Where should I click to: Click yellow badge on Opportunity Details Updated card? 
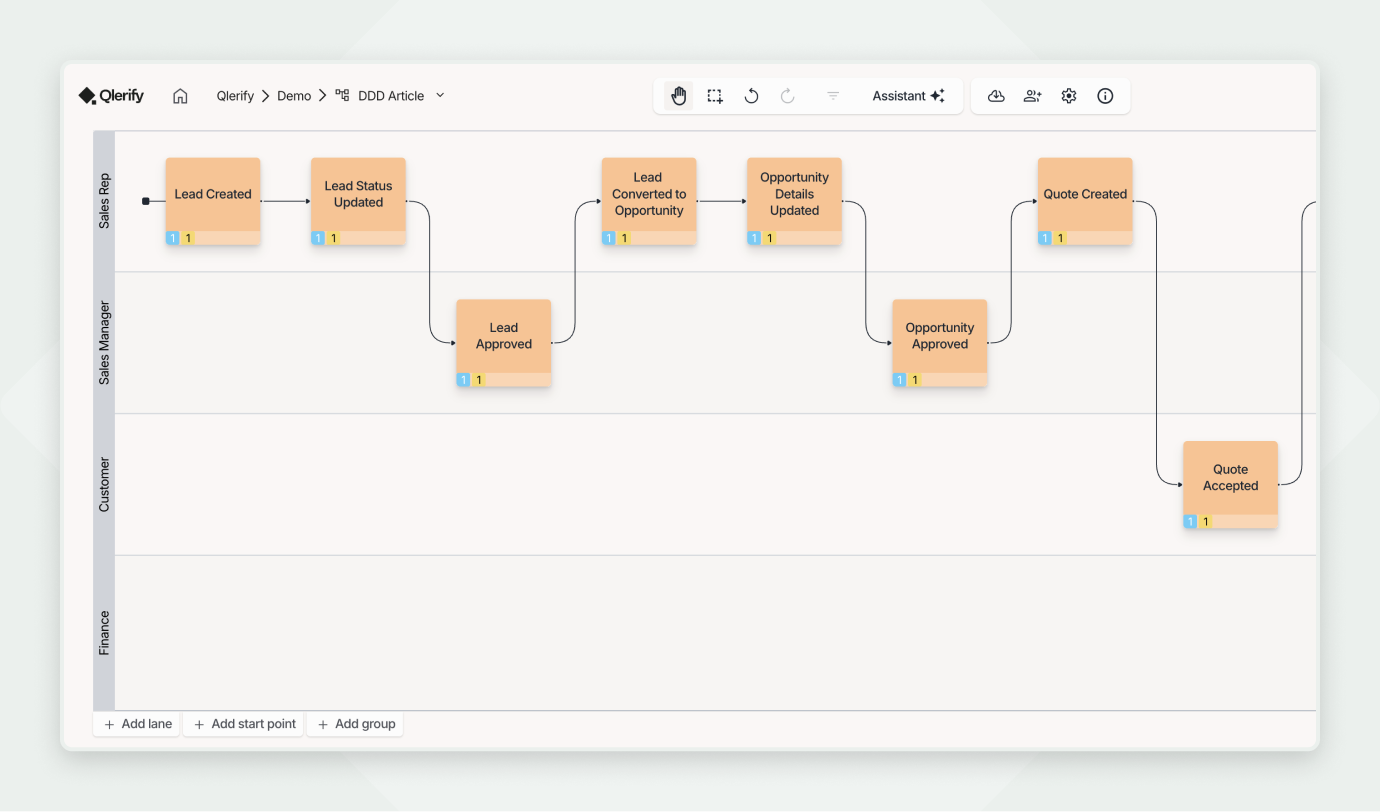[770, 238]
